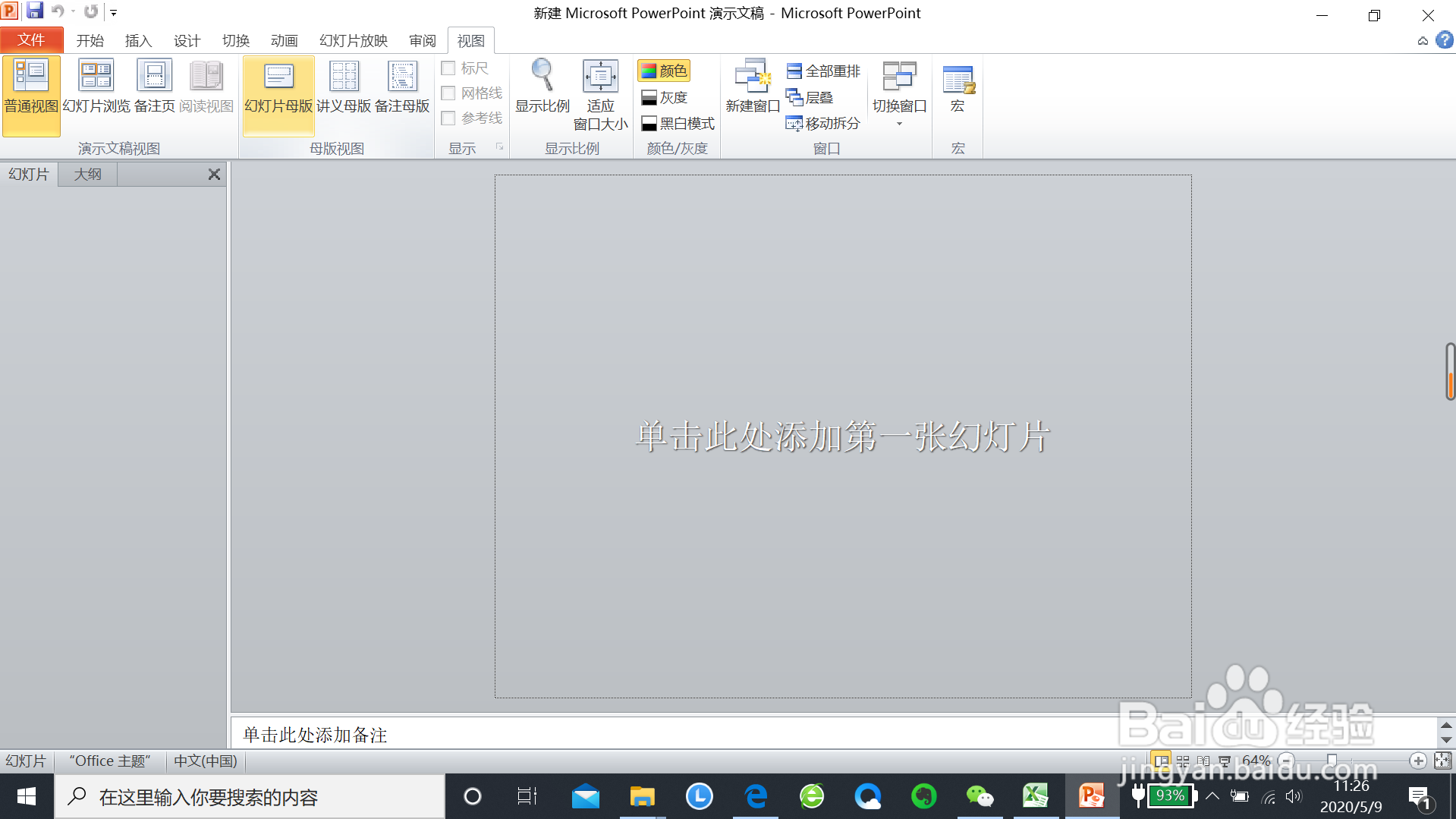Click 层叠 cascade windows
Viewport: 1456px width, 819px height.
click(810, 97)
